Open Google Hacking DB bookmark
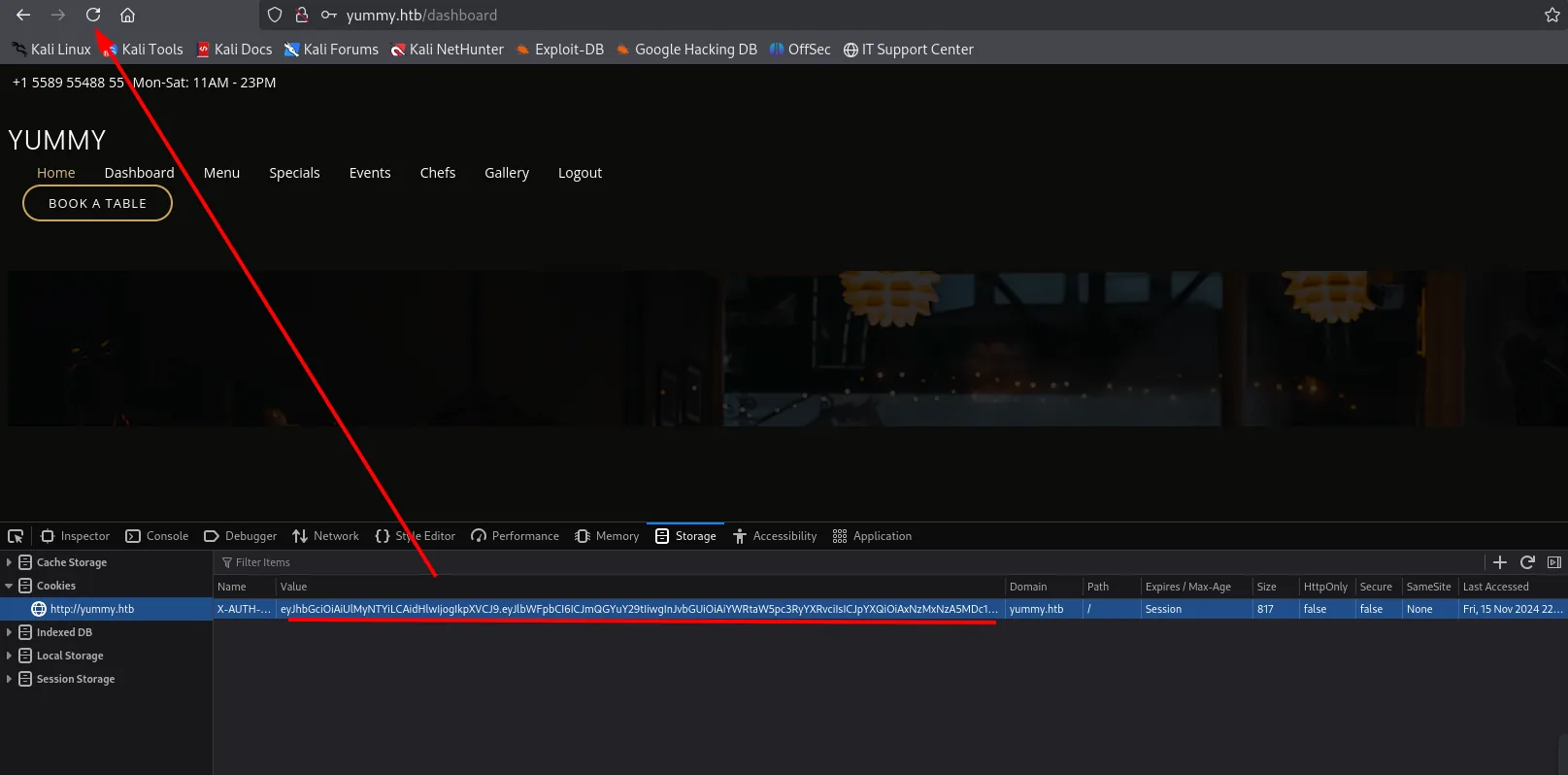This screenshot has width=1568, height=775. [x=686, y=50]
